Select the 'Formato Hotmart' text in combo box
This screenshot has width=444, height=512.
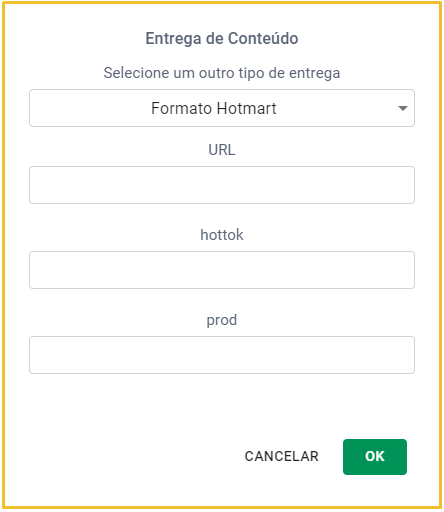[214, 108]
